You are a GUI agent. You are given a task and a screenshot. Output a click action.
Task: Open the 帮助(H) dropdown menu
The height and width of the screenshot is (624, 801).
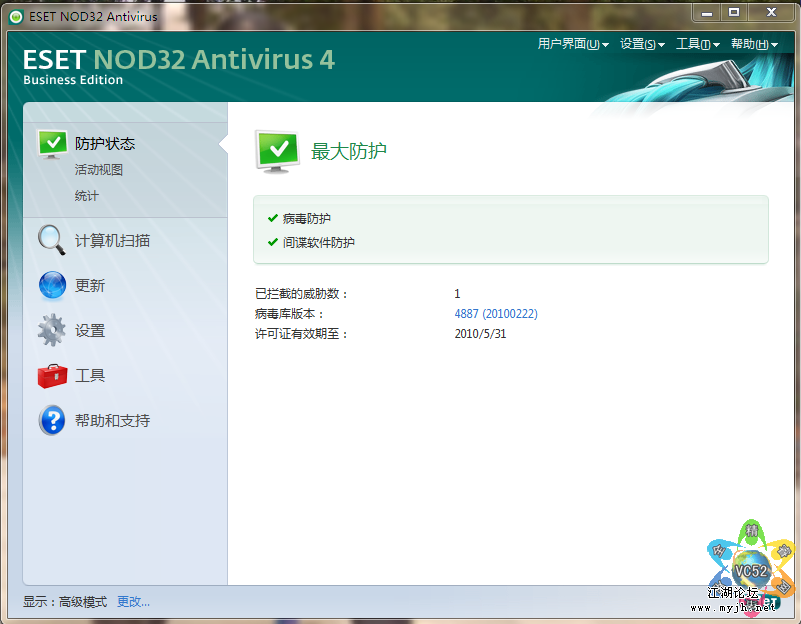[754, 44]
